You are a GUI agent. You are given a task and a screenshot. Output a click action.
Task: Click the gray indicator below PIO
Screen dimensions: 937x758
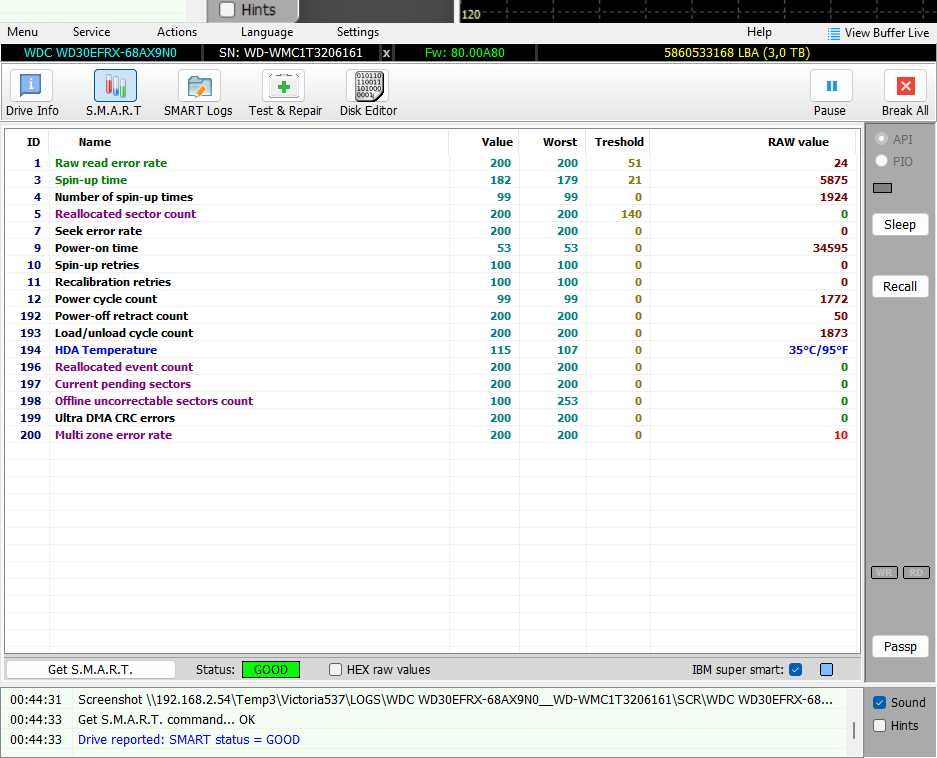883,188
